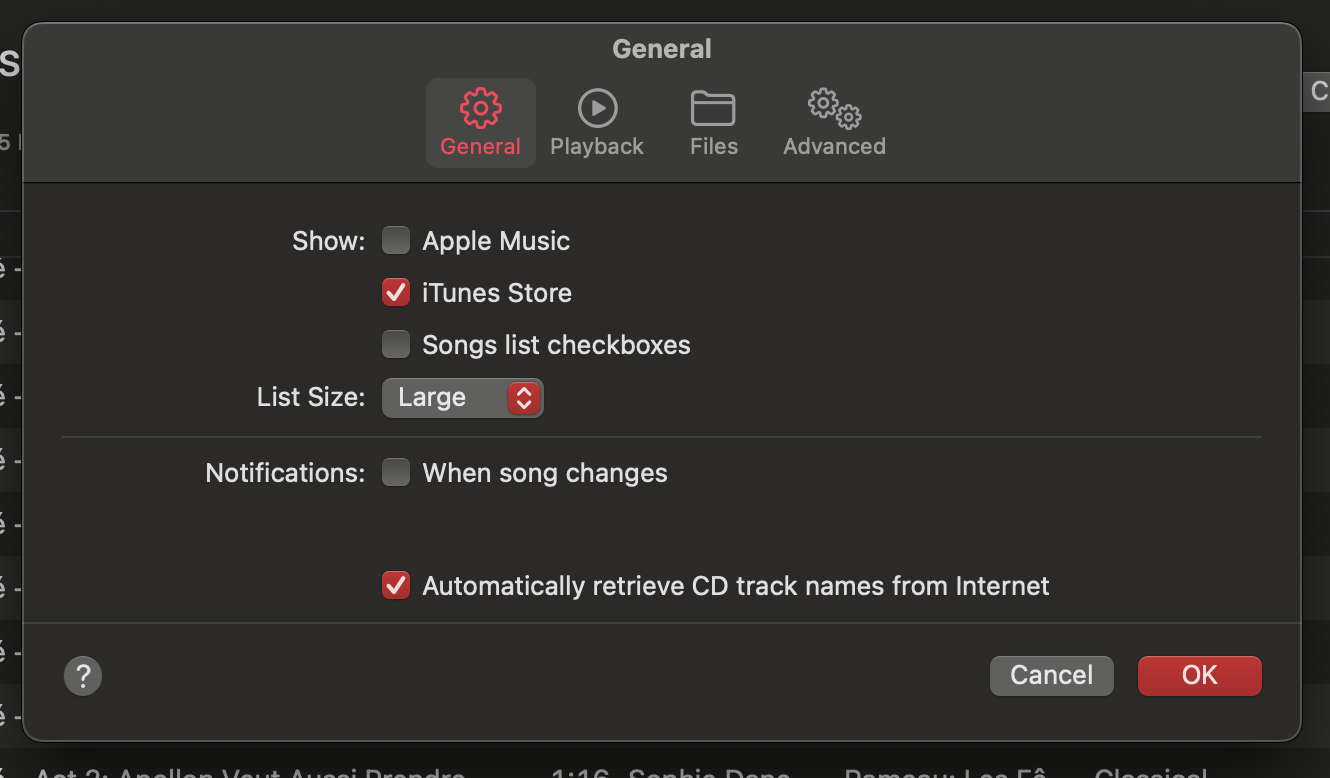Open the List Size dropdown
The height and width of the screenshot is (778, 1330).
click(445, 398)
